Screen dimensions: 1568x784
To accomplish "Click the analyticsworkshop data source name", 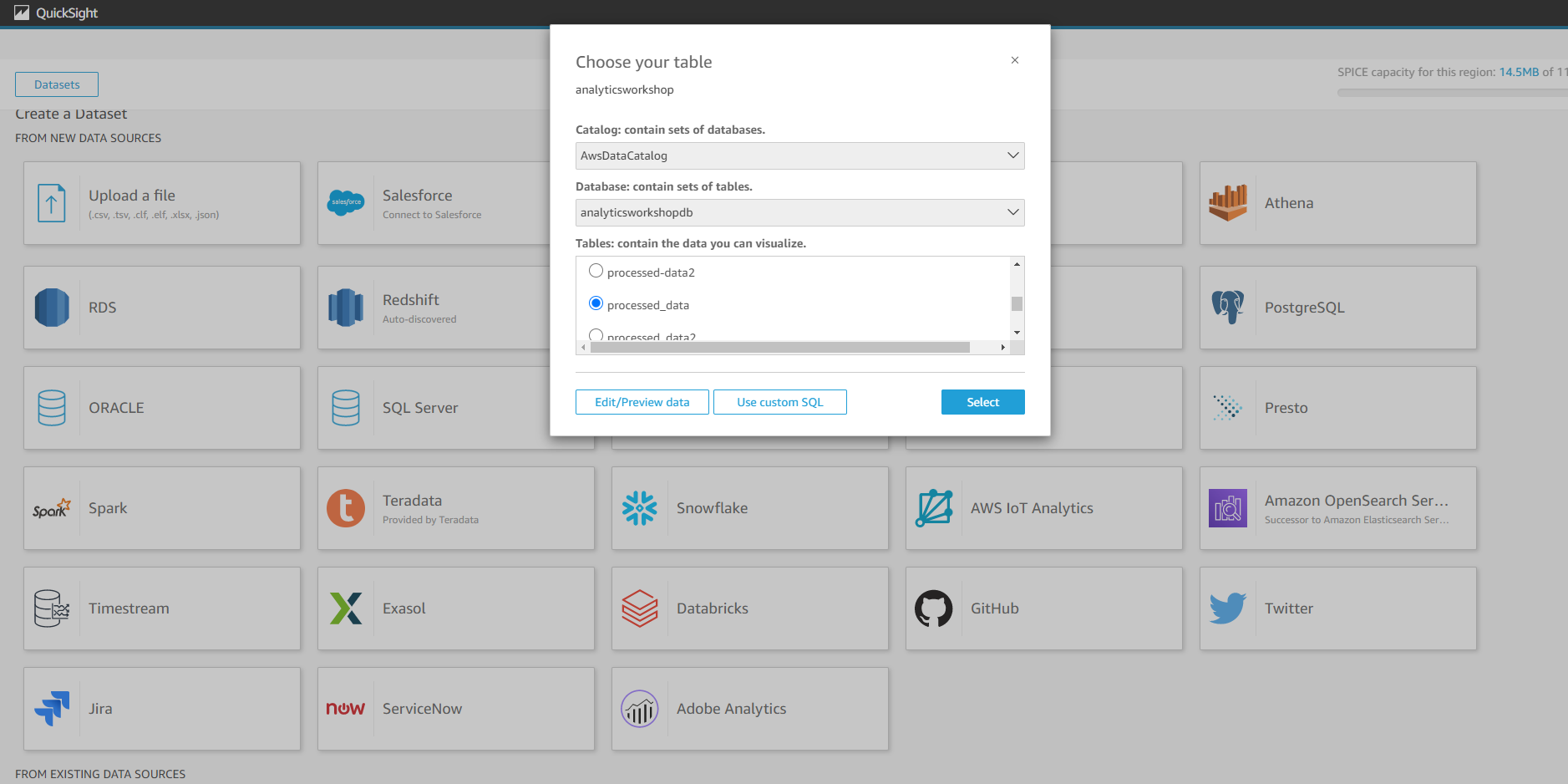I will click(x=624, y=89).
